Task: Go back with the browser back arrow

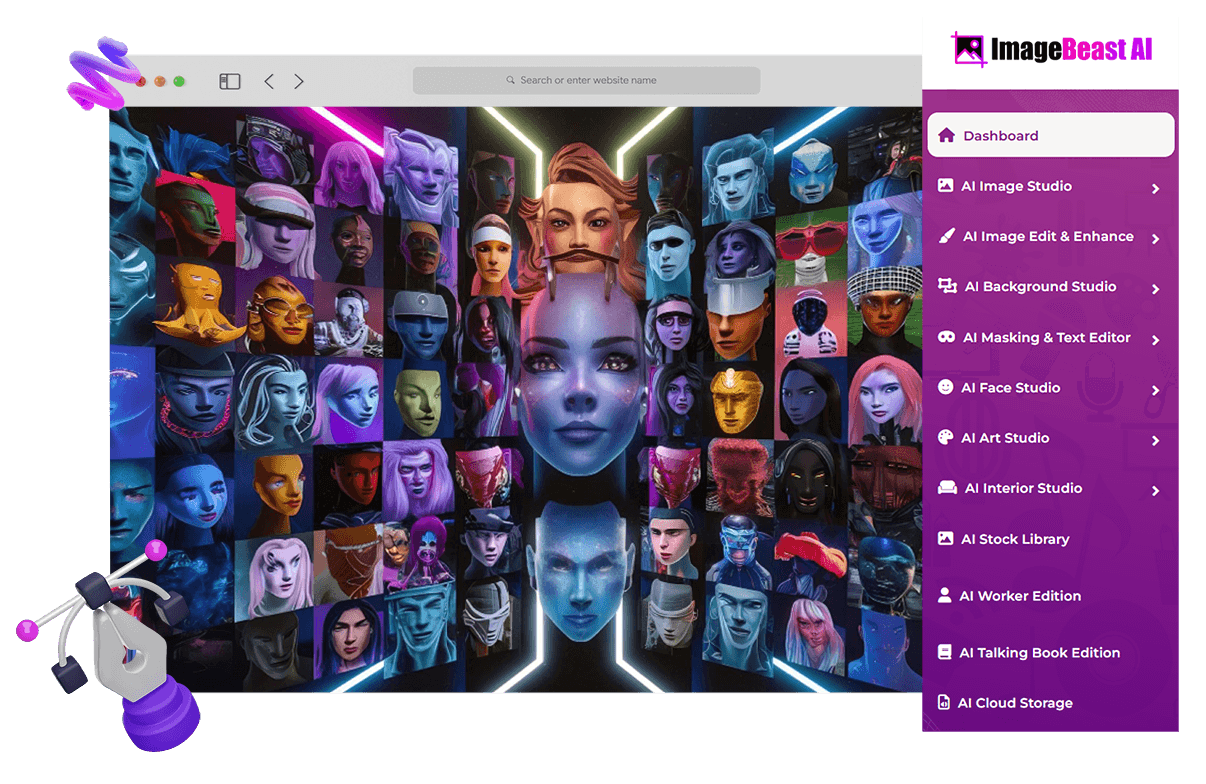Action: 269,81
